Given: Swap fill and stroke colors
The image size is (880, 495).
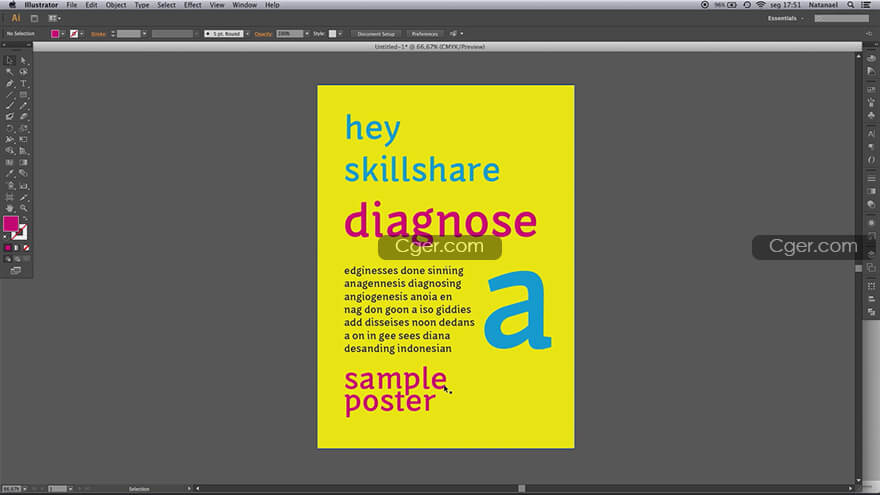Looking at the screenshot, I should click(25, 218).
